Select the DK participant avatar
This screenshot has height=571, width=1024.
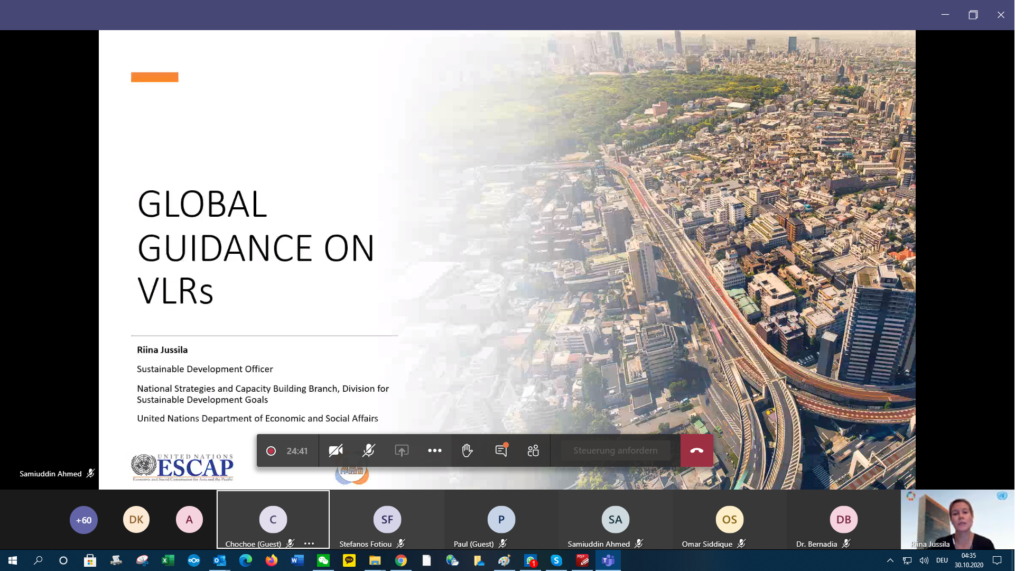[136, 519]
